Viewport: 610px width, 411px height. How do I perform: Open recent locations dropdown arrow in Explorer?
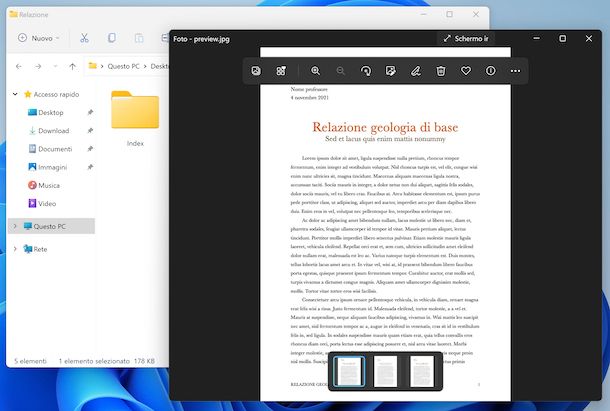click(x=55, y=67)
